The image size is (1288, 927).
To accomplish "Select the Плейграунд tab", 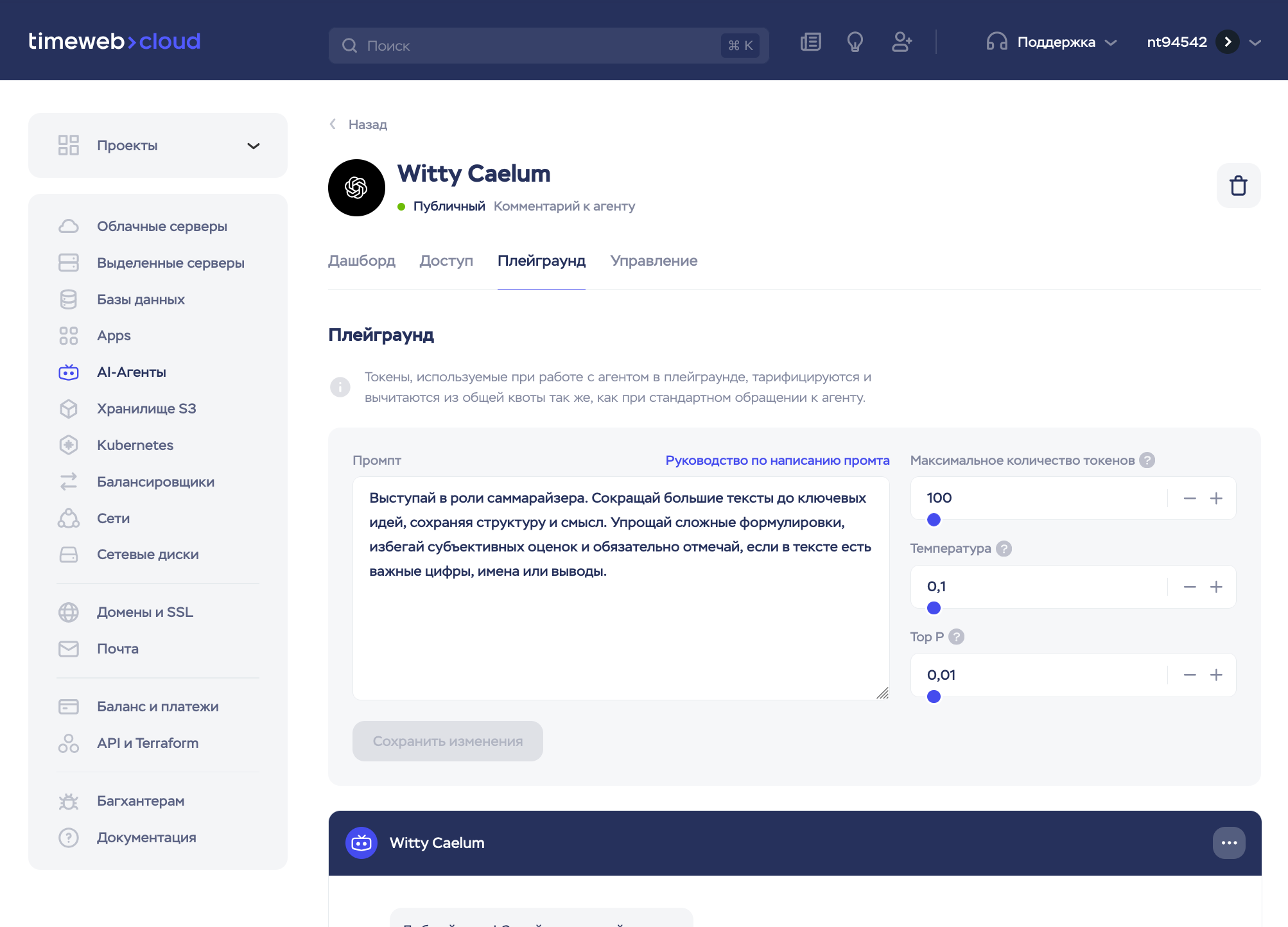I will (541, 261).
